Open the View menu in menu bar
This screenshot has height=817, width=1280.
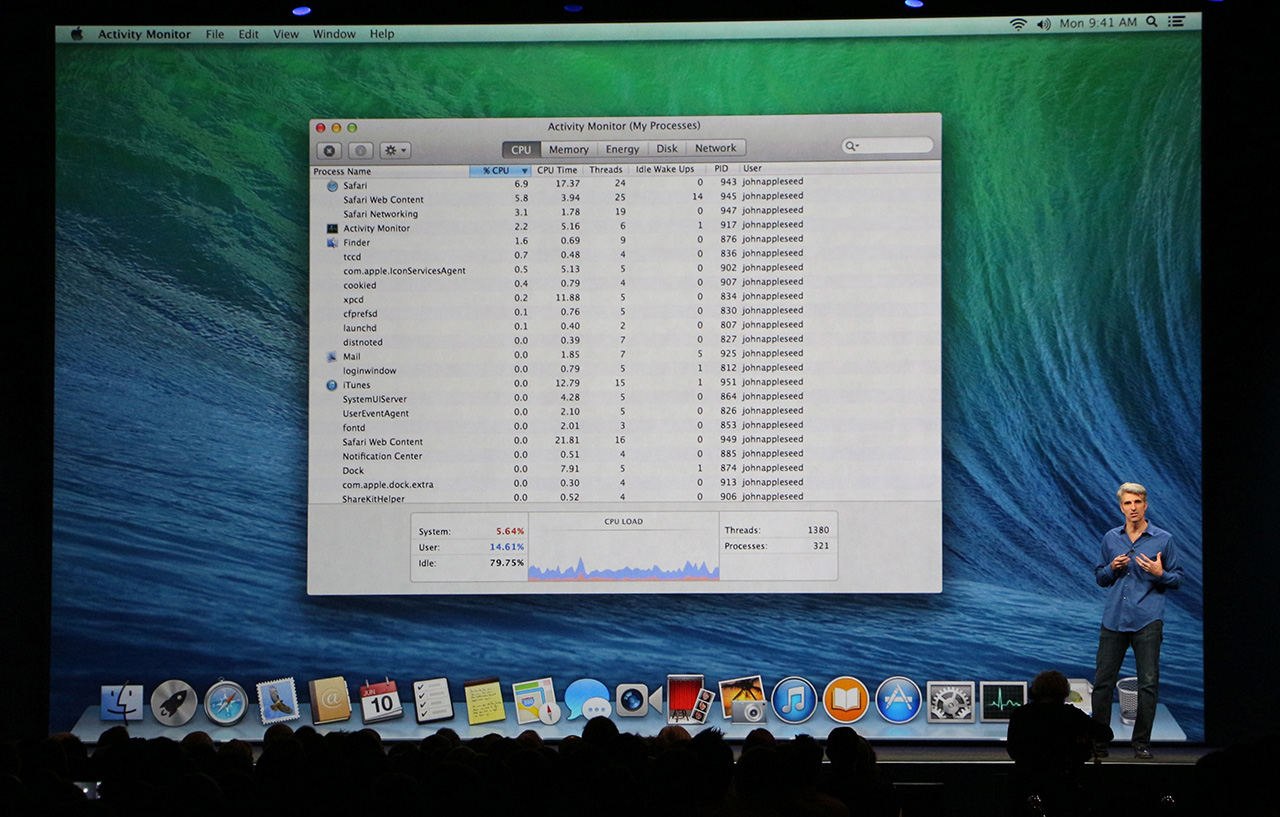[286, 34]
